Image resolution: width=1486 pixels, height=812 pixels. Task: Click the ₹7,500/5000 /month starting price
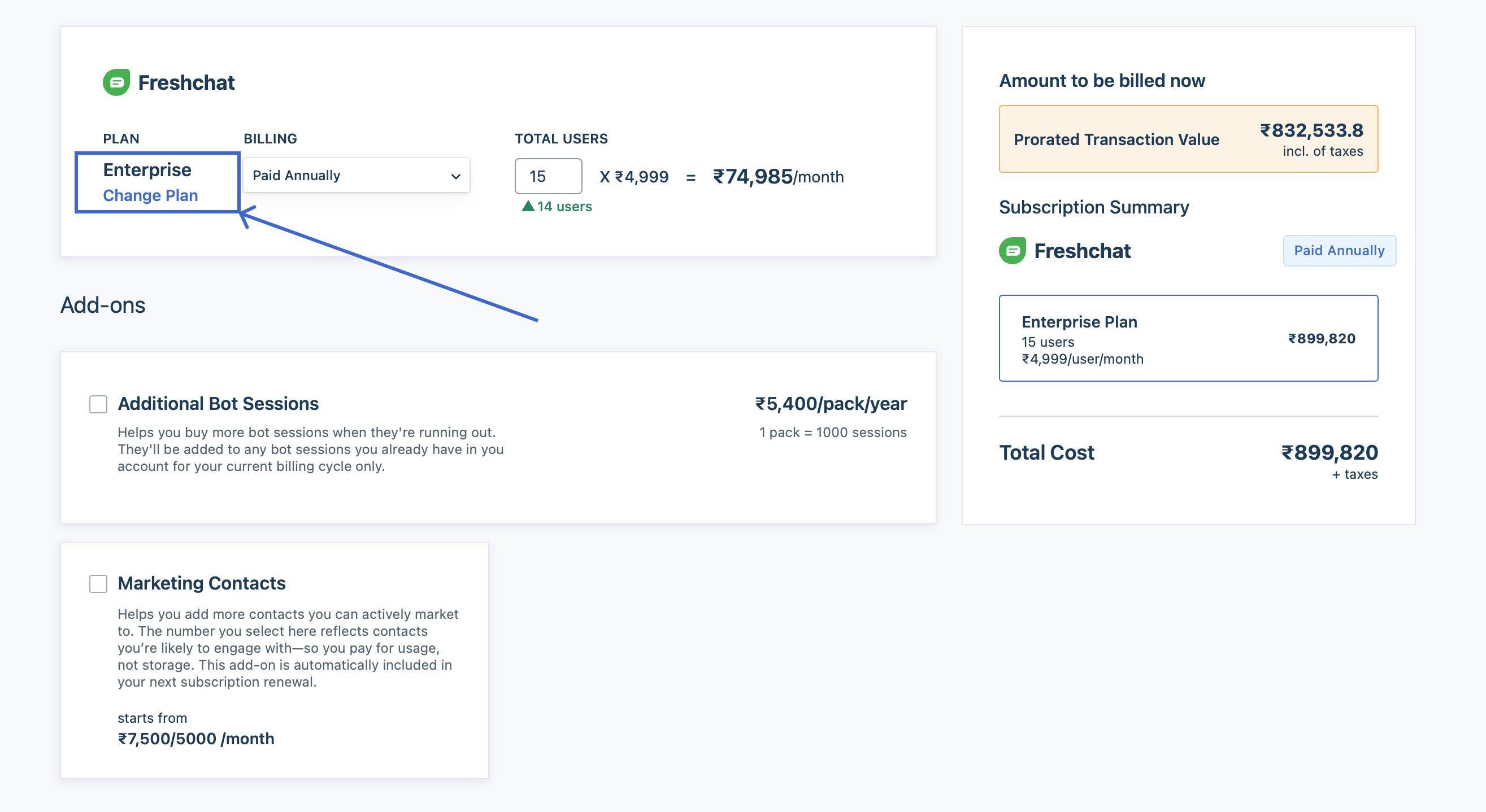(x=196, y=738)
